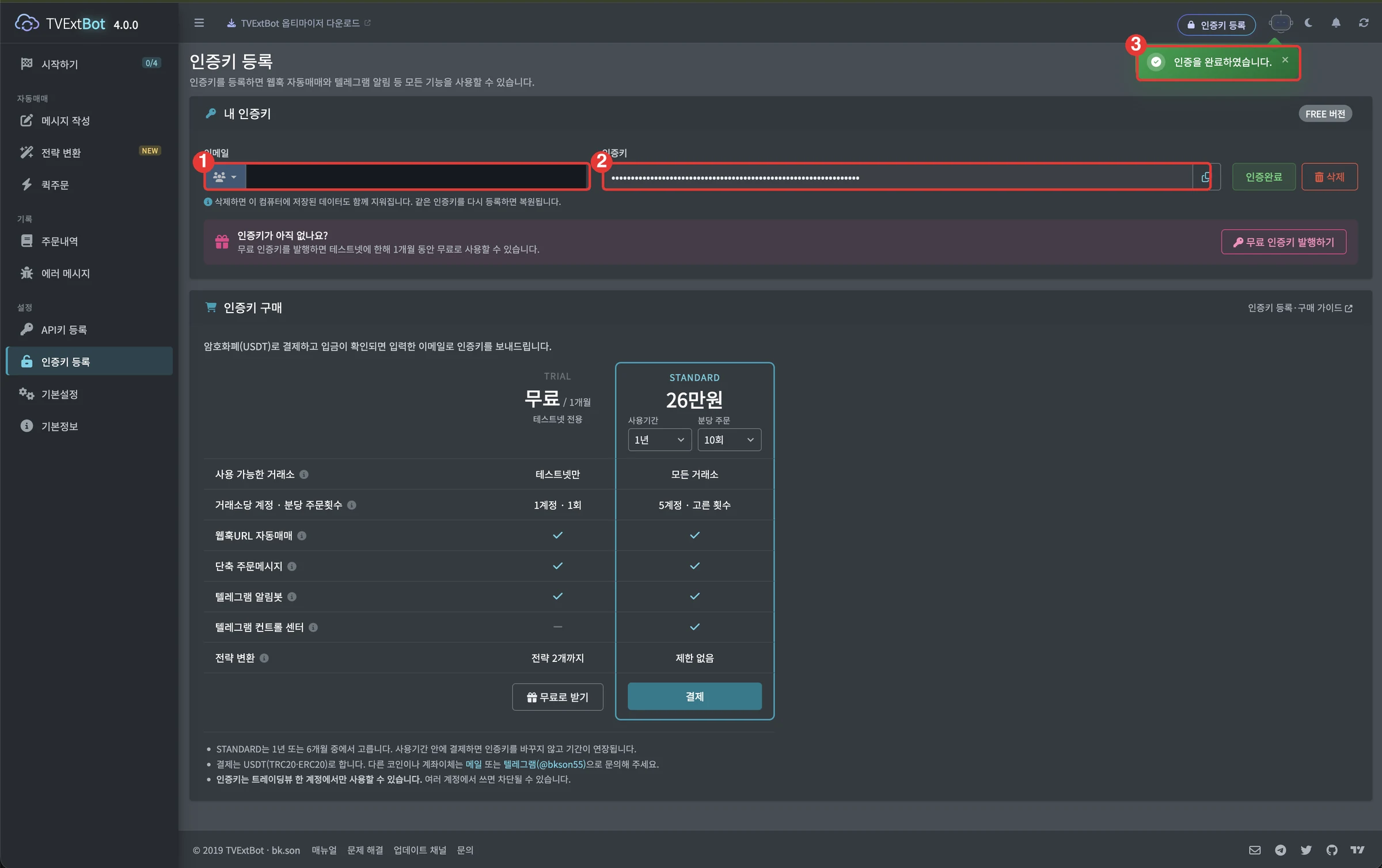
Task: Expand the email account type dropdown
Action: point(225,177)
